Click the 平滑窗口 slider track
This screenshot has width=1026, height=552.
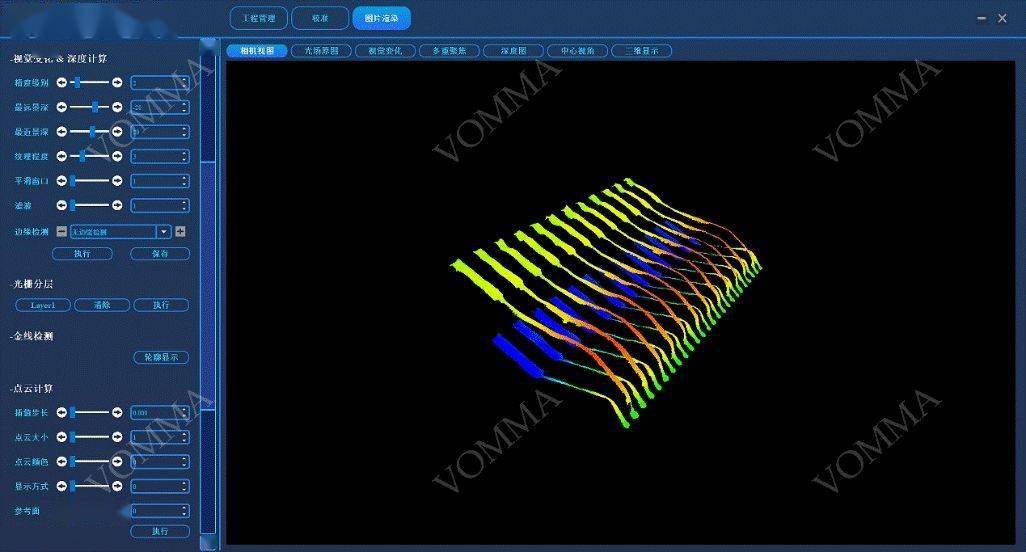click(x=89, y=181)
